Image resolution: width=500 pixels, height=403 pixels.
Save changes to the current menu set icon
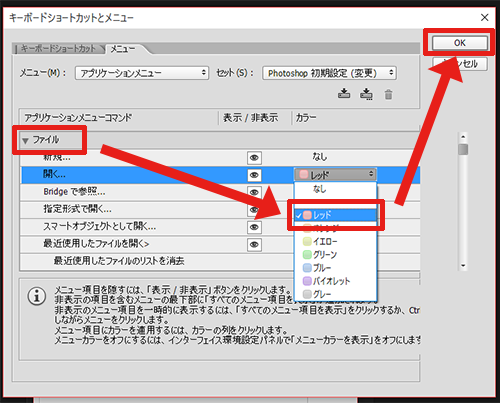coord(344,94)
